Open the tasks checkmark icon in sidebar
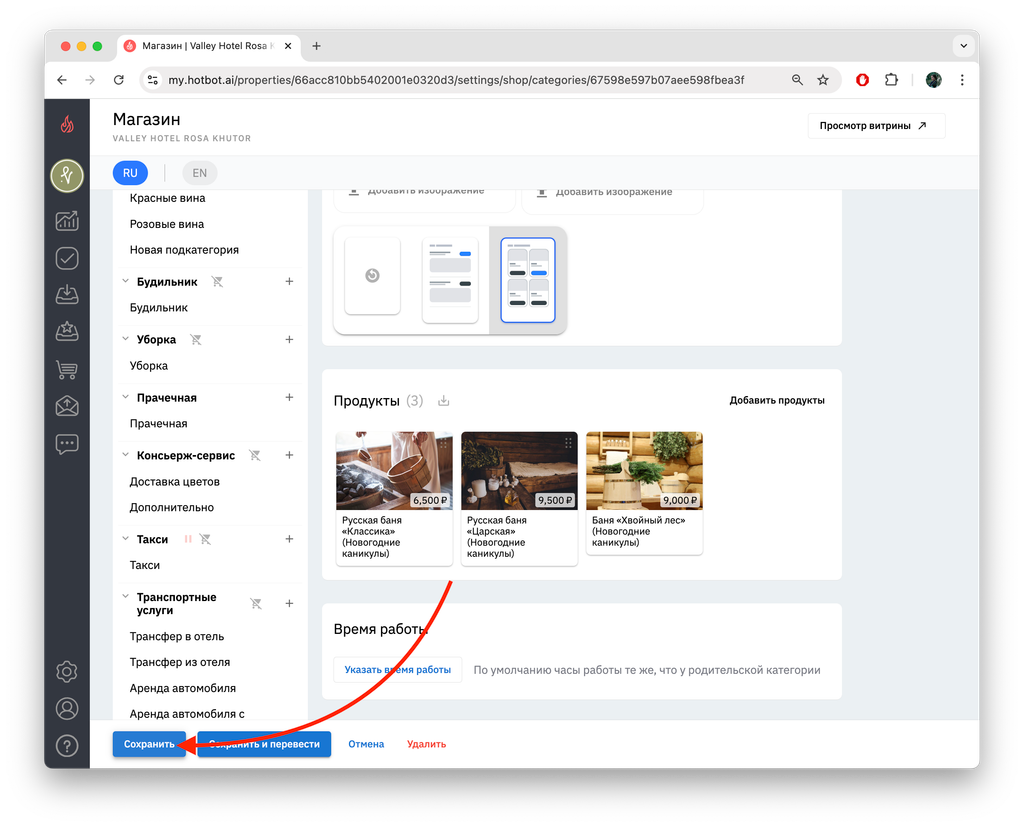 (67, 258)
